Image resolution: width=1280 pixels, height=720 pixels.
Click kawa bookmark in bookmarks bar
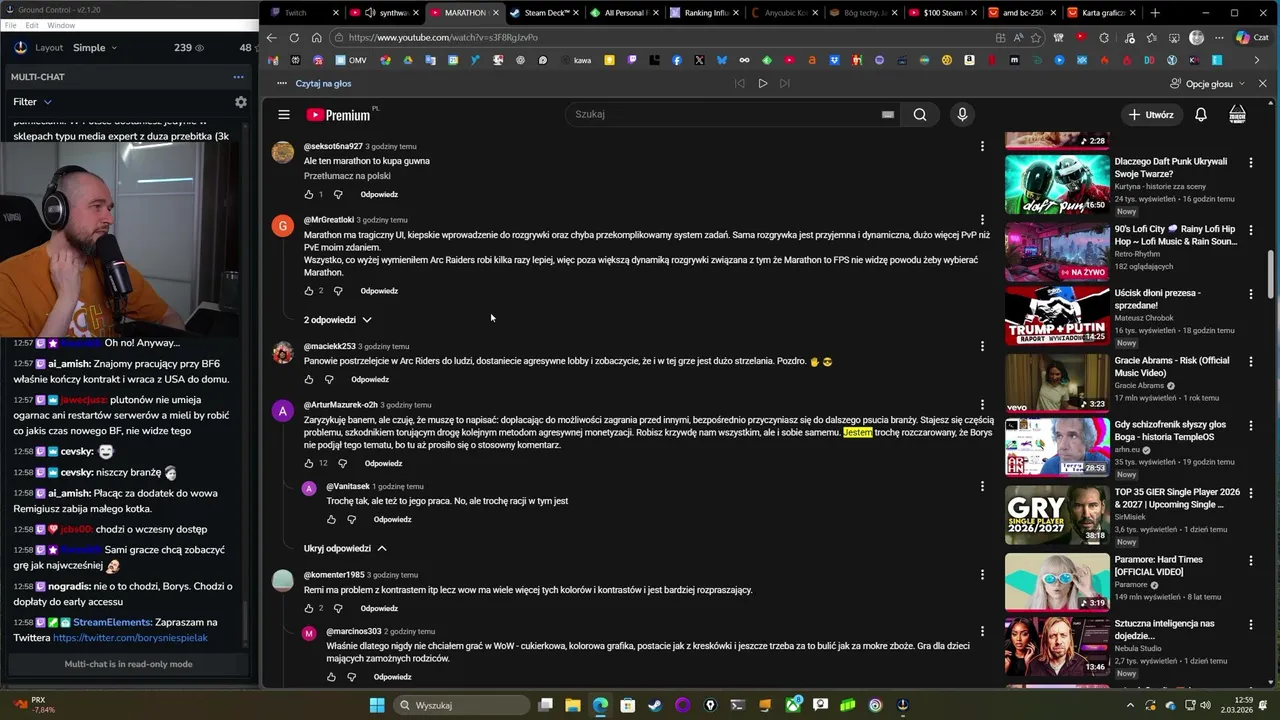[575, 60]
